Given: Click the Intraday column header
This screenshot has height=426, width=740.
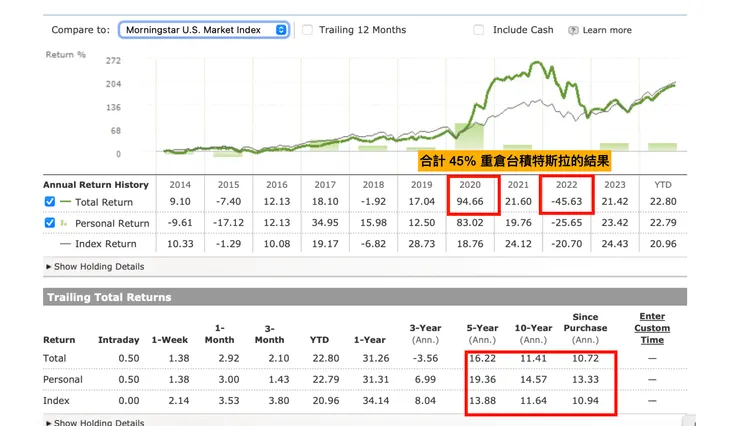Looking at the screenshot, I should tap(118, 340).
